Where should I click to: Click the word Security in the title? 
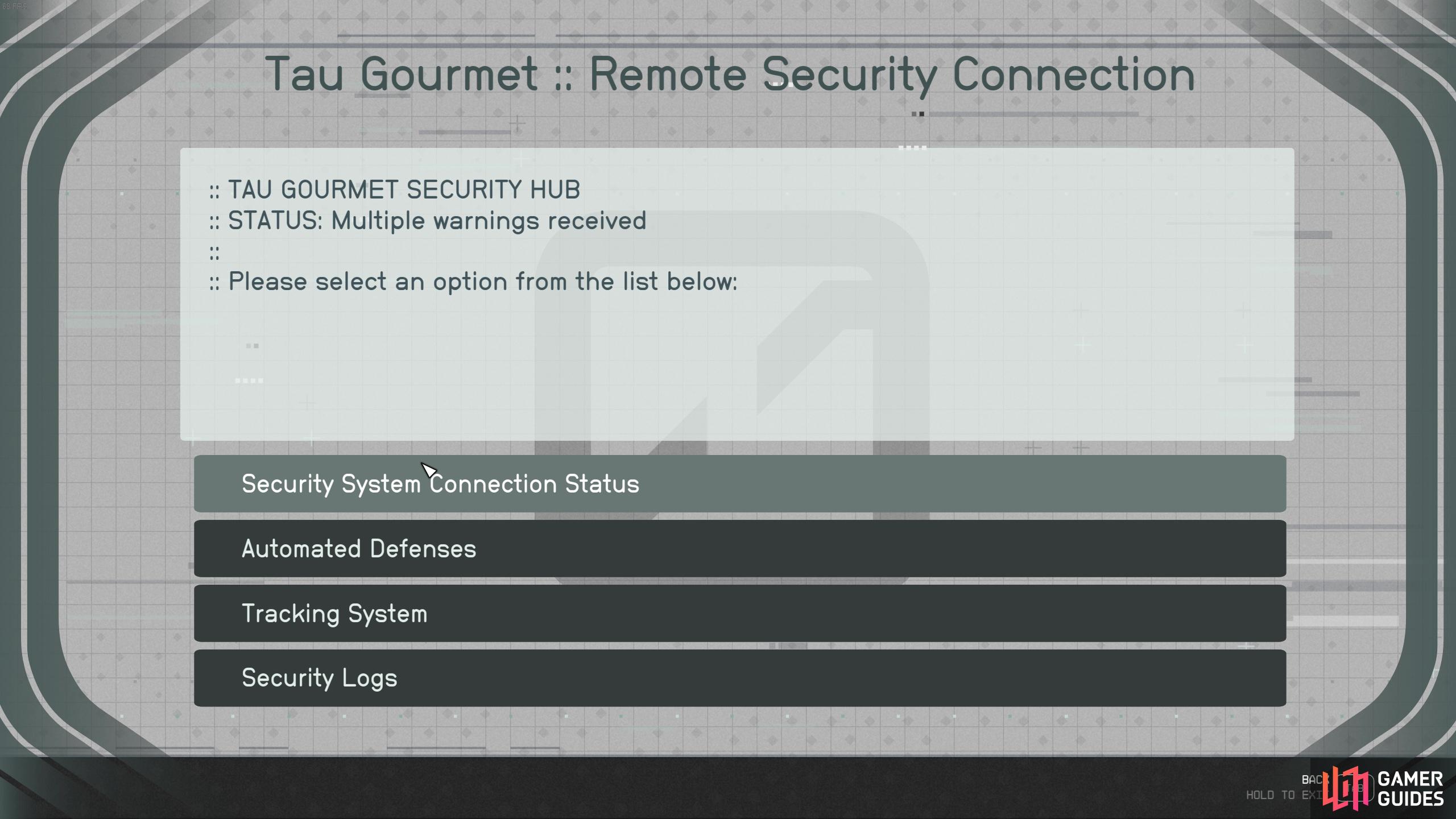coord(850,75)
